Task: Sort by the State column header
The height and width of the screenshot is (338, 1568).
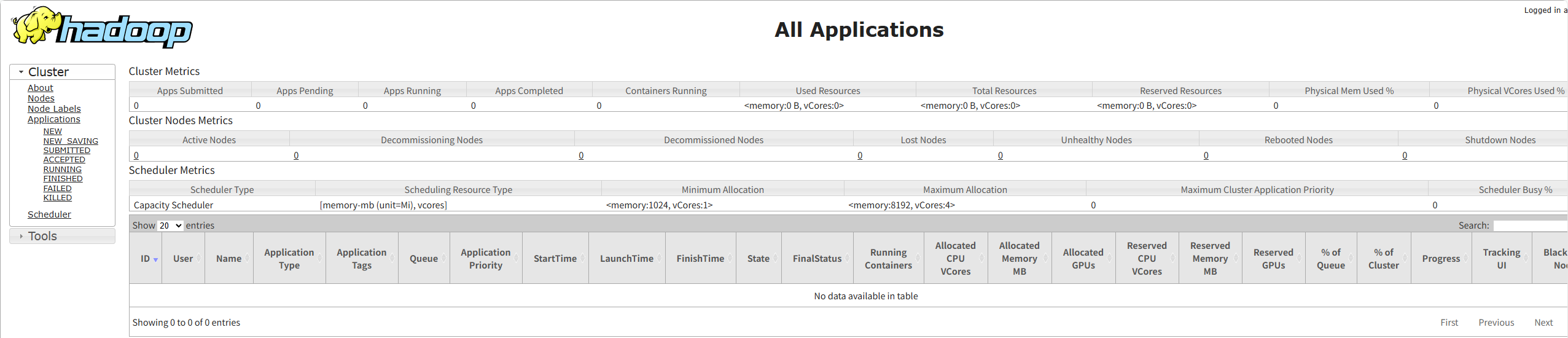Action: point(758,259)
